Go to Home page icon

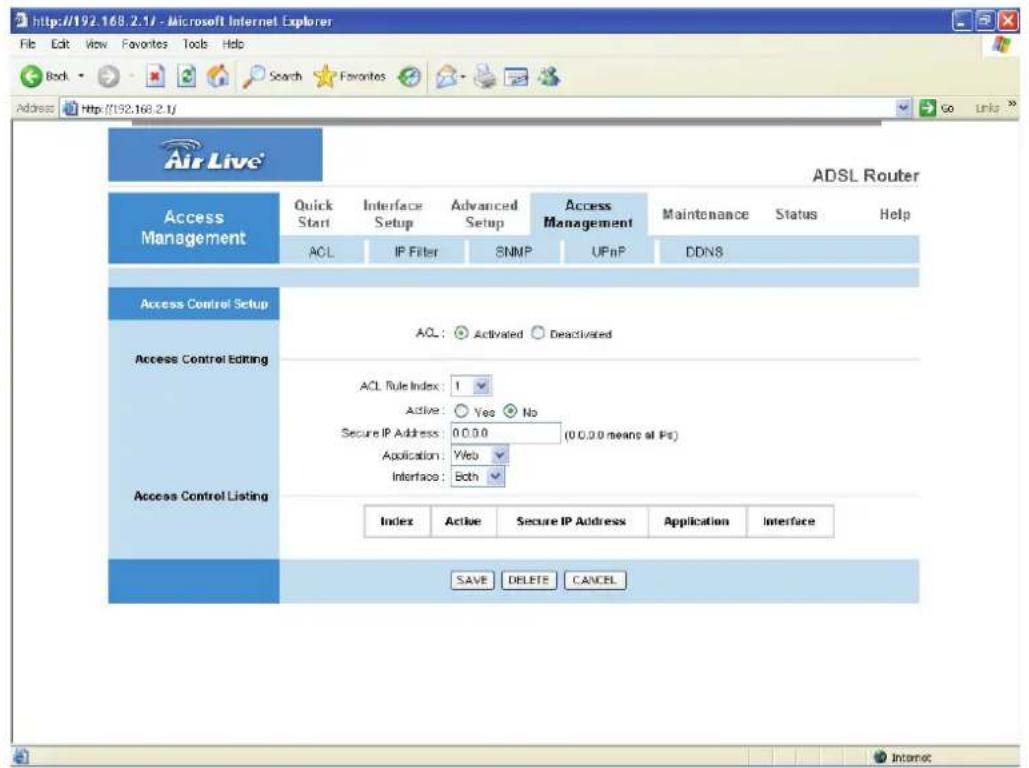[x=218, y=76]
